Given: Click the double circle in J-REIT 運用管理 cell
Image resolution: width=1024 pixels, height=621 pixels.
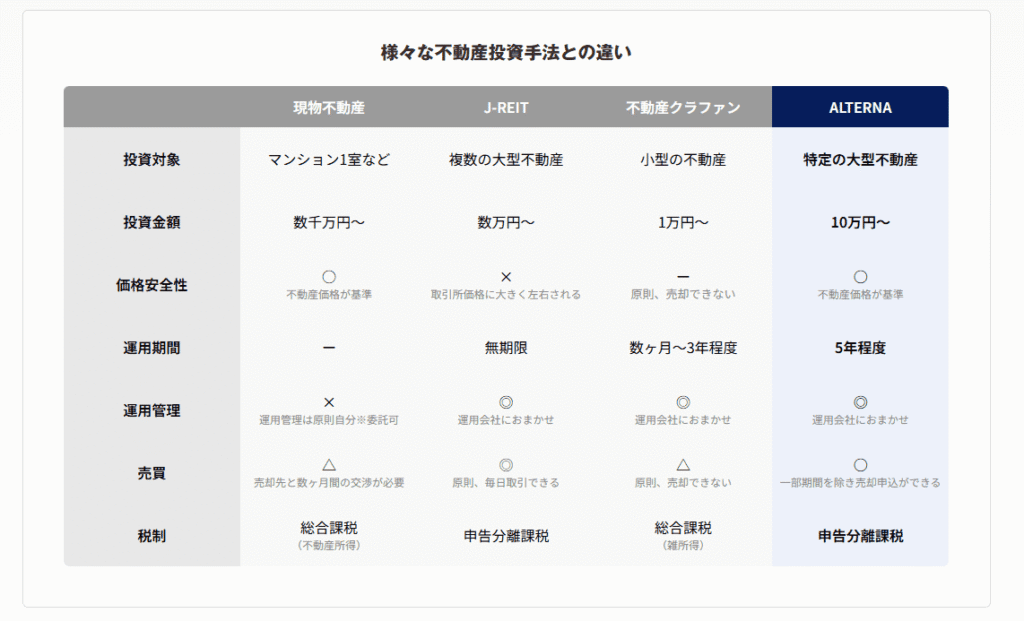Looking at the screenshot, I should 506,402.
